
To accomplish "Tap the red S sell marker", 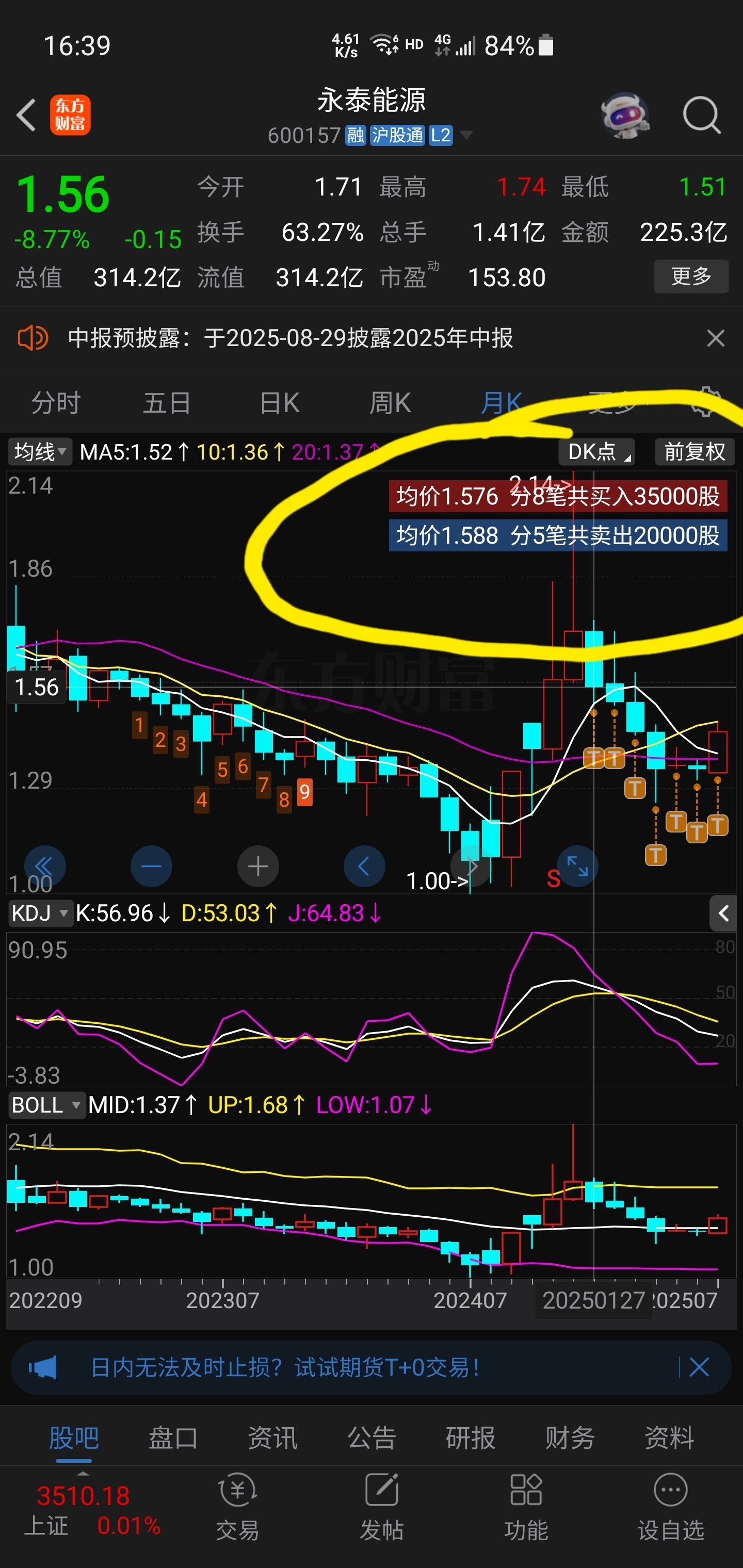I will tap(553, 879).
